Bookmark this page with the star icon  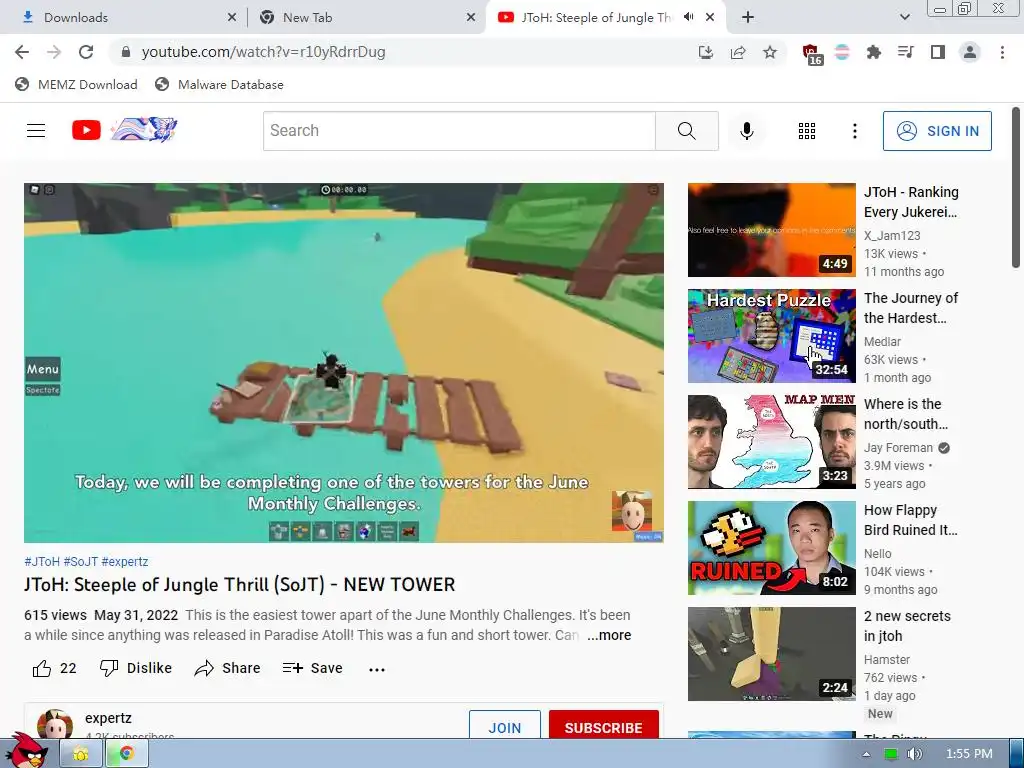pos(770,52)
